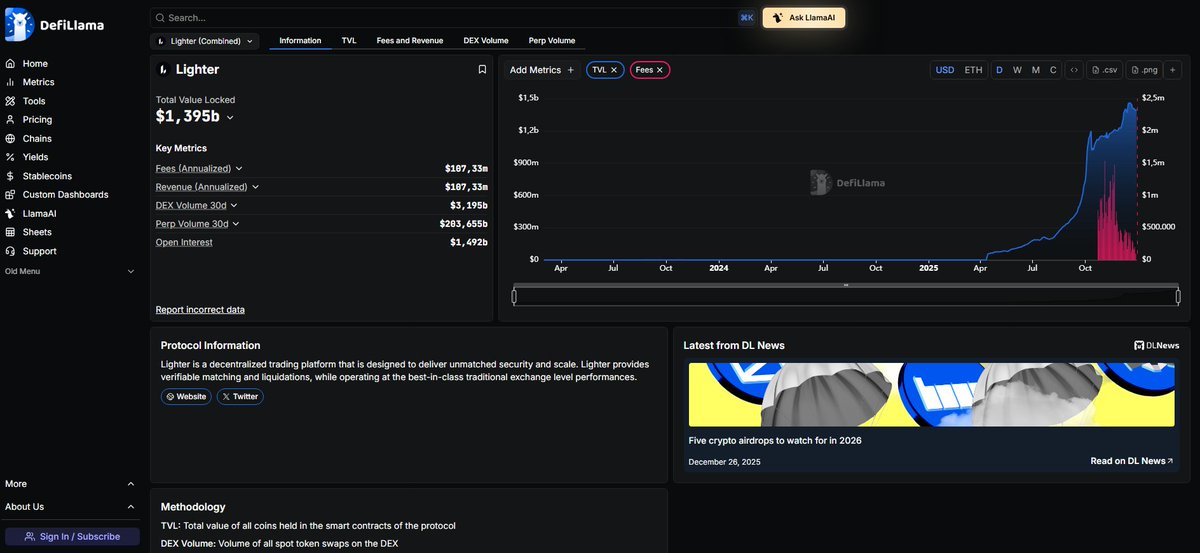Expand Perp Volume 30d row

235,224
